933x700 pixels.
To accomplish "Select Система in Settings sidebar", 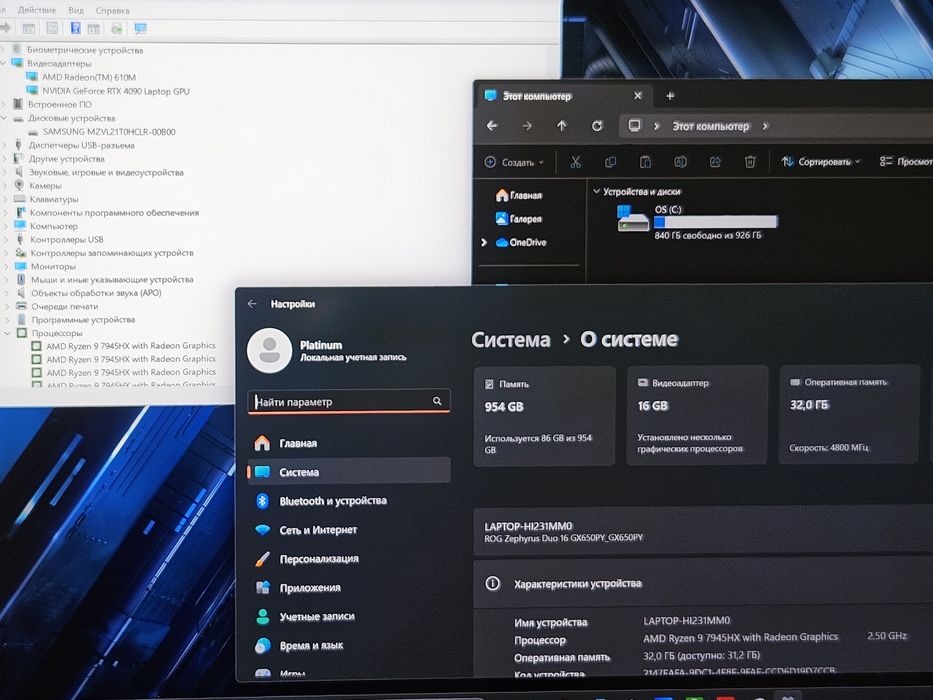I will (349, 472).
